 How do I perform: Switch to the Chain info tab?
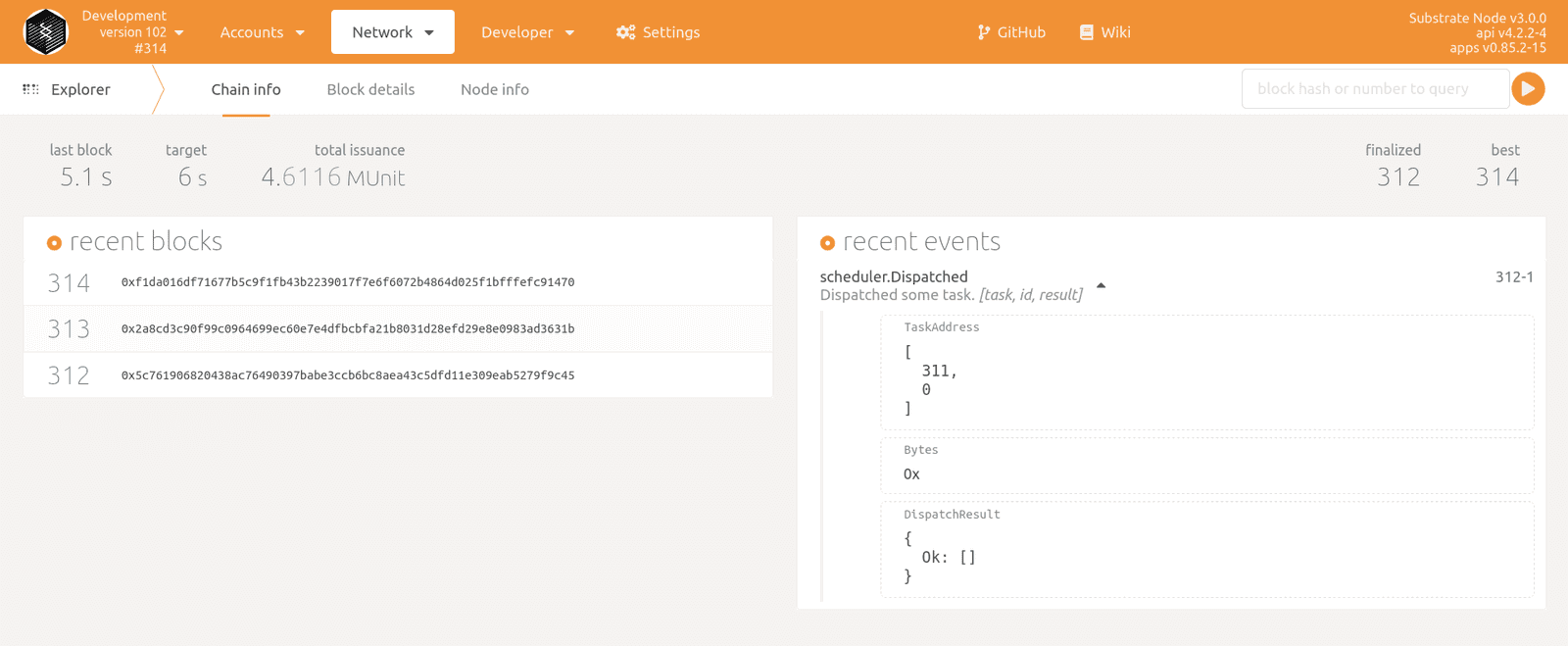click(246, 89)
